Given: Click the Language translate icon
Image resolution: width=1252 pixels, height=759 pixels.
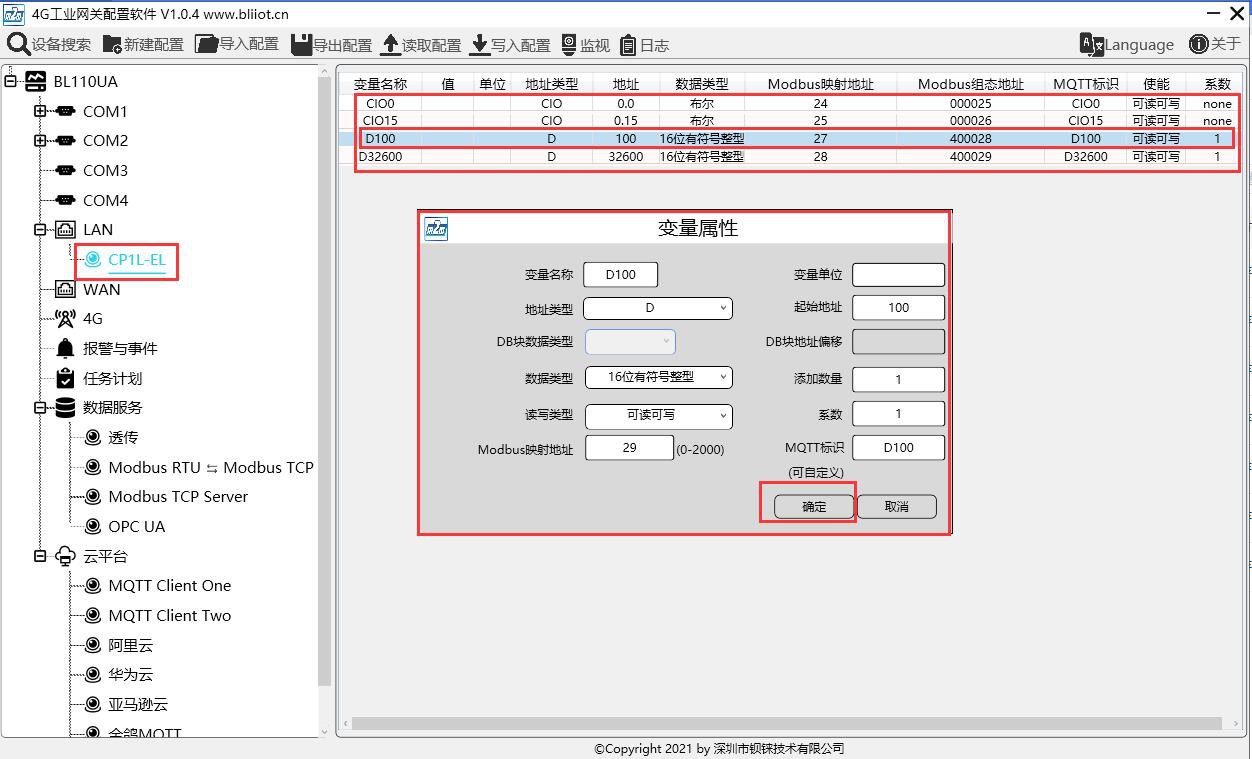Looking at the screenshot, I should click(1091, 44).
